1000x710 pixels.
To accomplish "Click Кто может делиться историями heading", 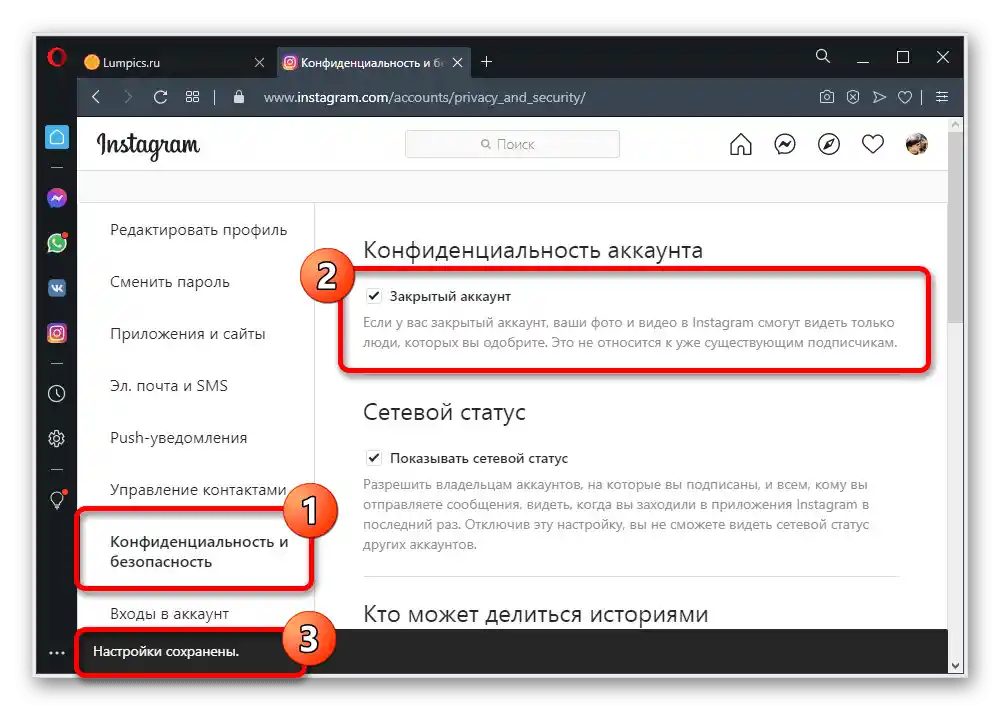I will (536, 614).
